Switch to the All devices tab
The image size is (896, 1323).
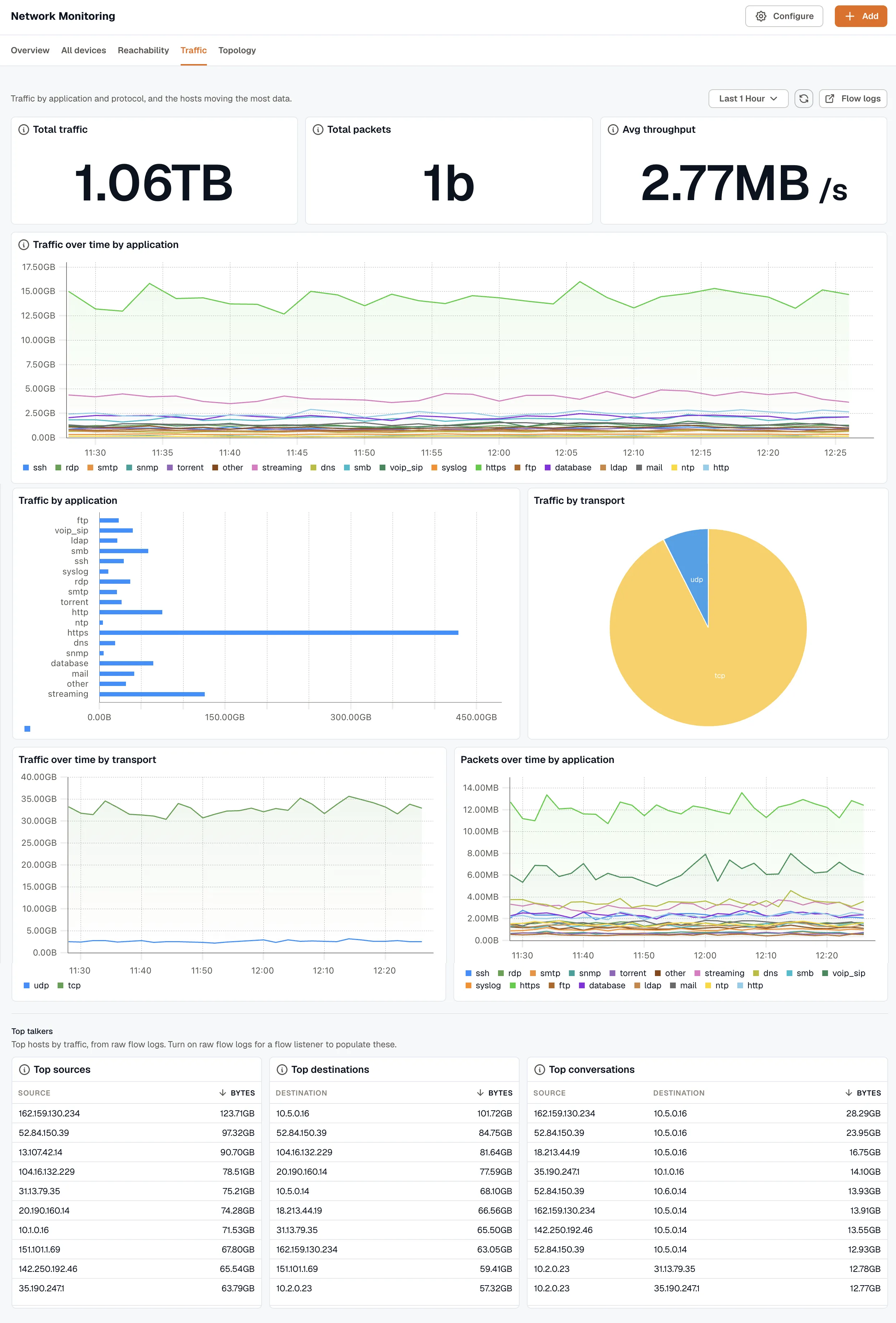coord(84,50)
